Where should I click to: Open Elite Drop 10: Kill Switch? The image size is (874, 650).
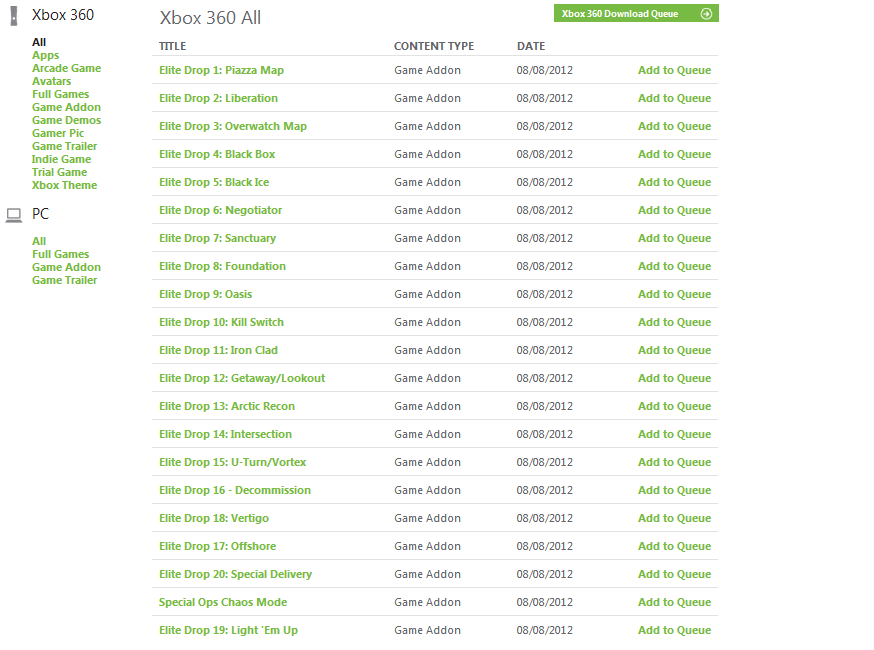pos(221,322)
